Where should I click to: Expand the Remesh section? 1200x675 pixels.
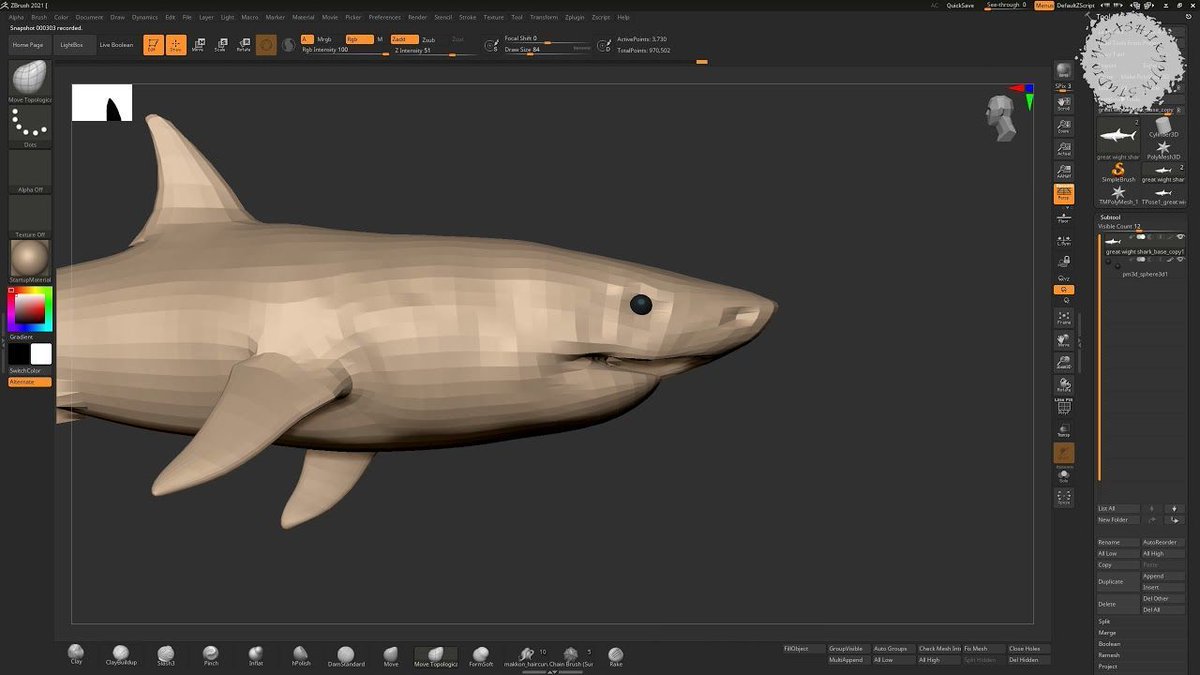point(1109,655)
